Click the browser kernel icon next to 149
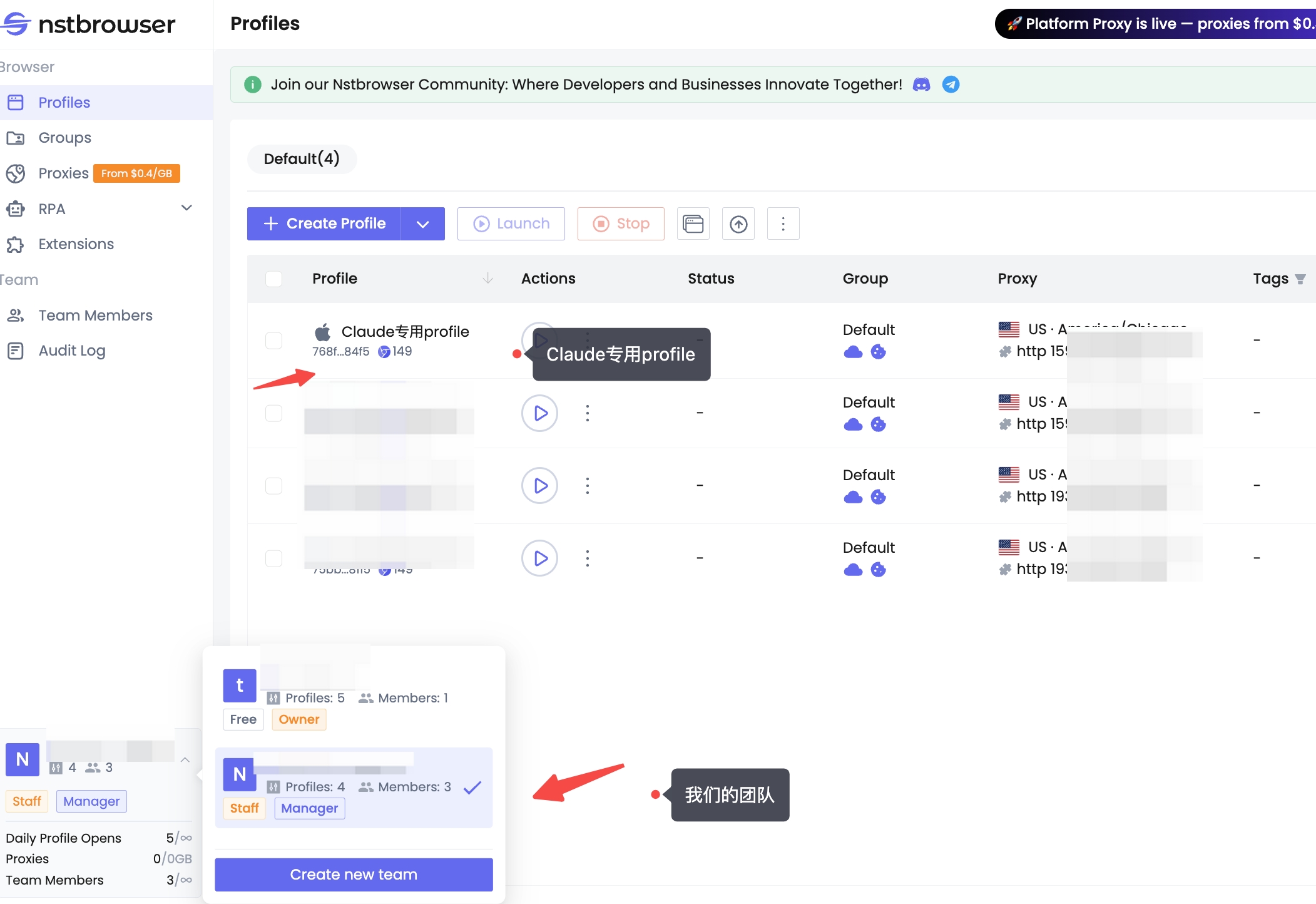The image size is (1316, 904). click(384, 352)
